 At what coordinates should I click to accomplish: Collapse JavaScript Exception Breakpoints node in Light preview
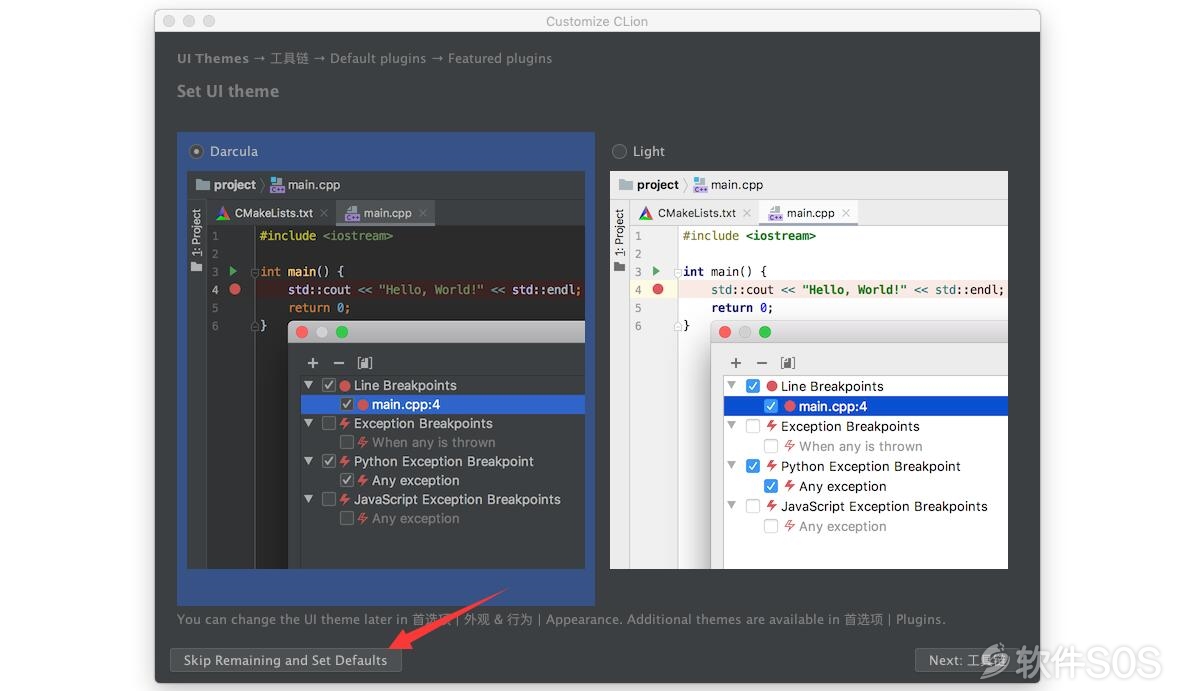click(731, 505)
